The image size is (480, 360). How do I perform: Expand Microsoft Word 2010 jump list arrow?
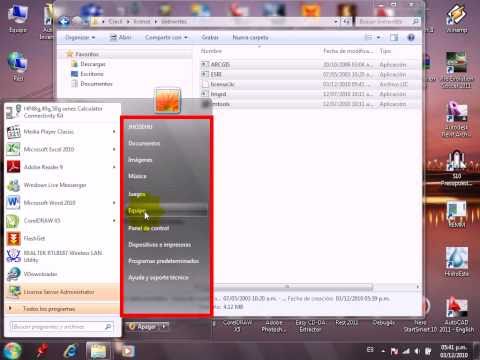tap(114, 203)
